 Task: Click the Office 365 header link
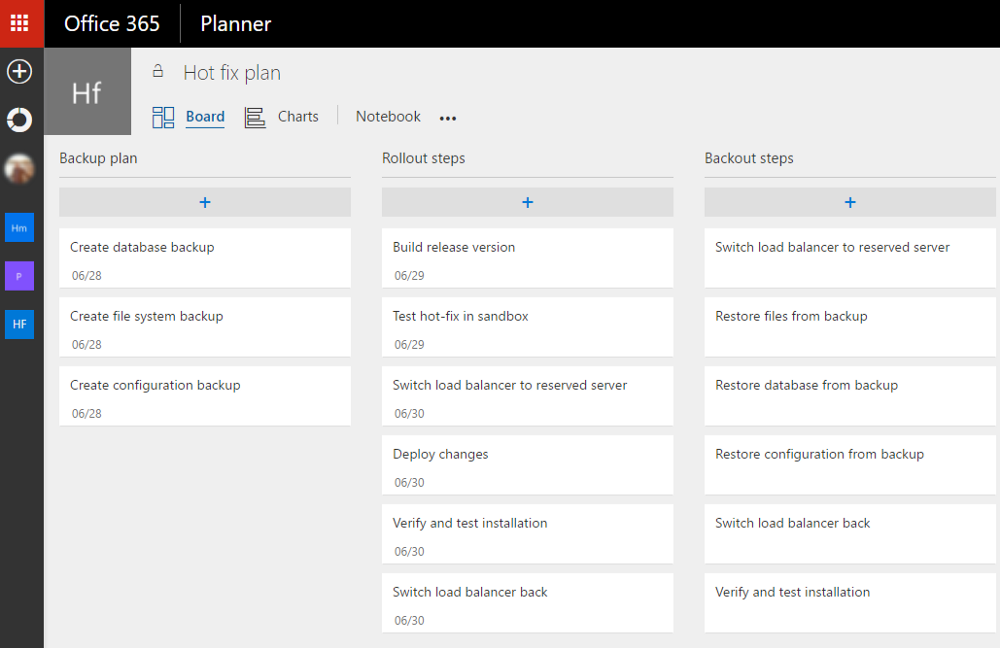112,23
